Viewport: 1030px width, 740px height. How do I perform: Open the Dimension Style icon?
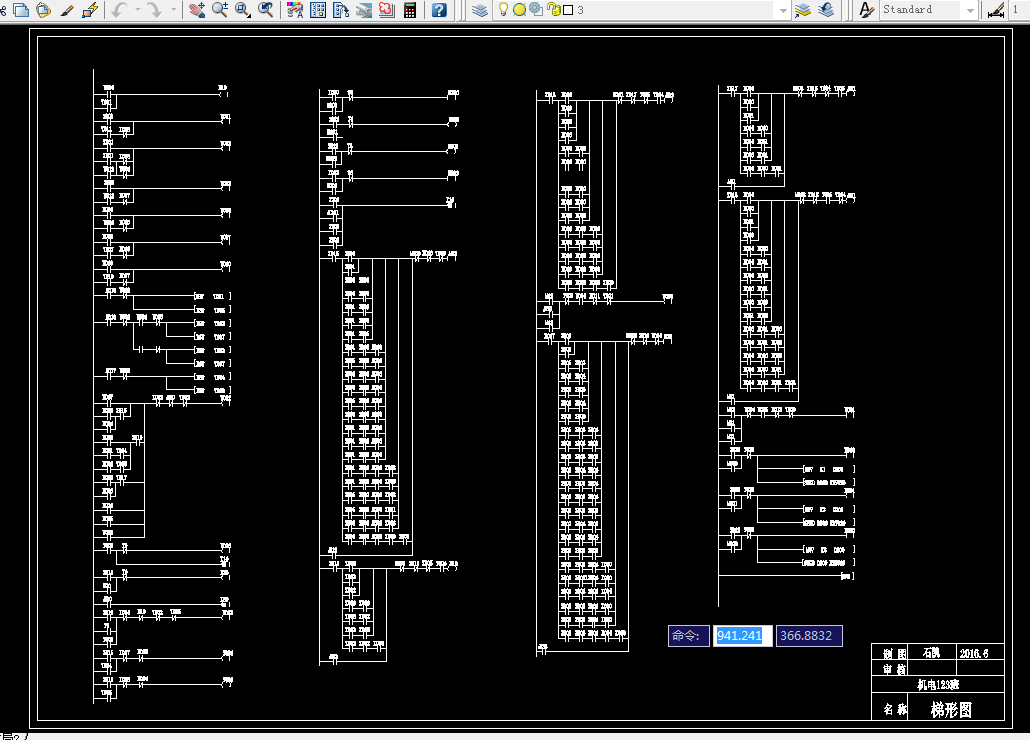[996, 10]
